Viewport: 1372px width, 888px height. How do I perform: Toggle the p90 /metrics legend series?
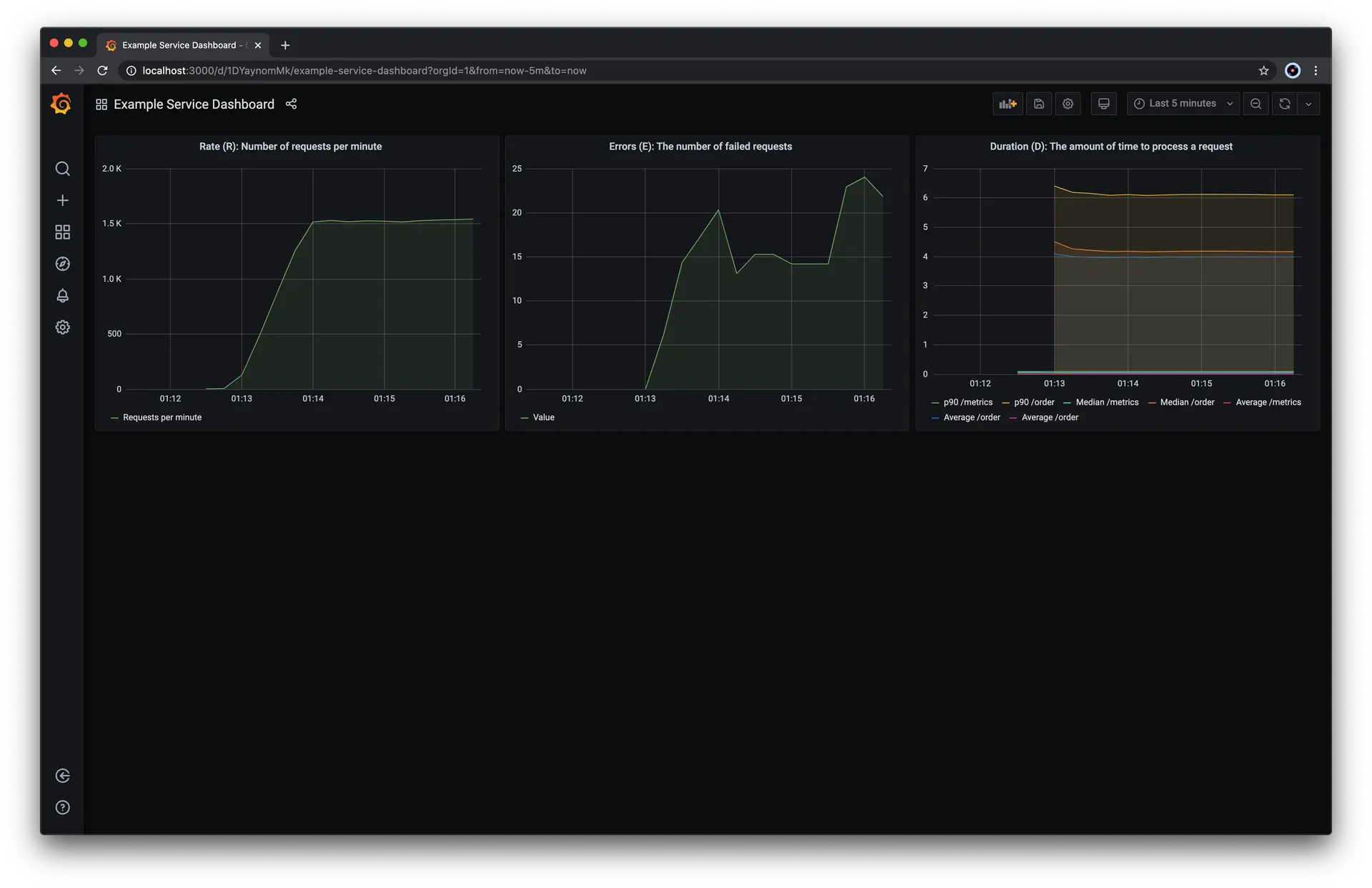[968, 403]
